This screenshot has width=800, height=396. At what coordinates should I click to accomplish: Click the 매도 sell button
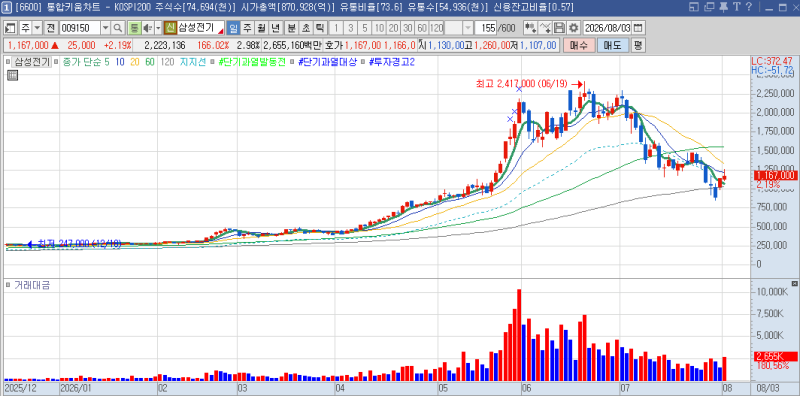612,45
